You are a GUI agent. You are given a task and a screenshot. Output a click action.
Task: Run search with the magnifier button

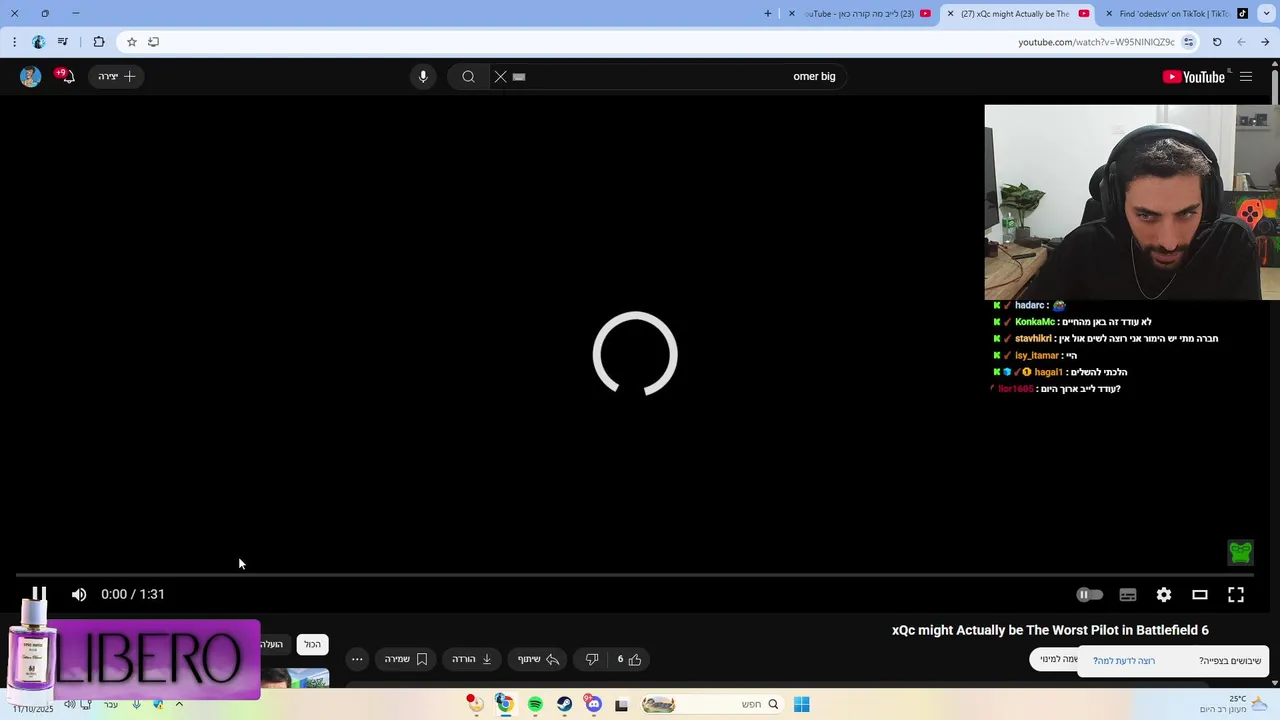(x=468, y=76)
